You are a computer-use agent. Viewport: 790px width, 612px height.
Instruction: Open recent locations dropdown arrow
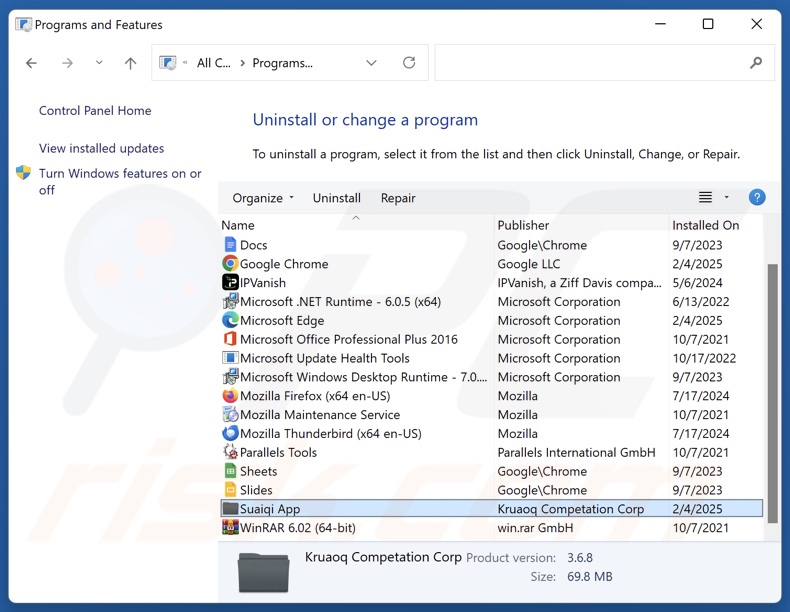tap(99, 62)
